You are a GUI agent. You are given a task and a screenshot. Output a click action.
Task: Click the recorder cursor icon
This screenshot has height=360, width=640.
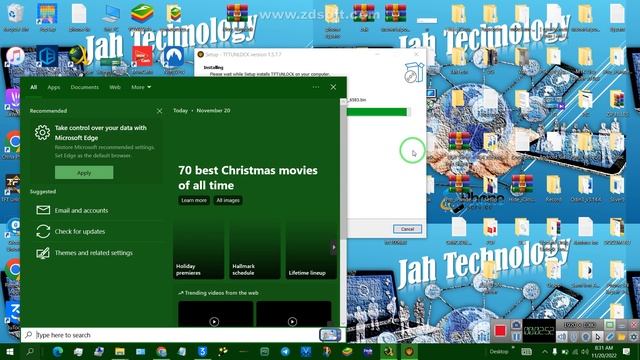(598, 337)
